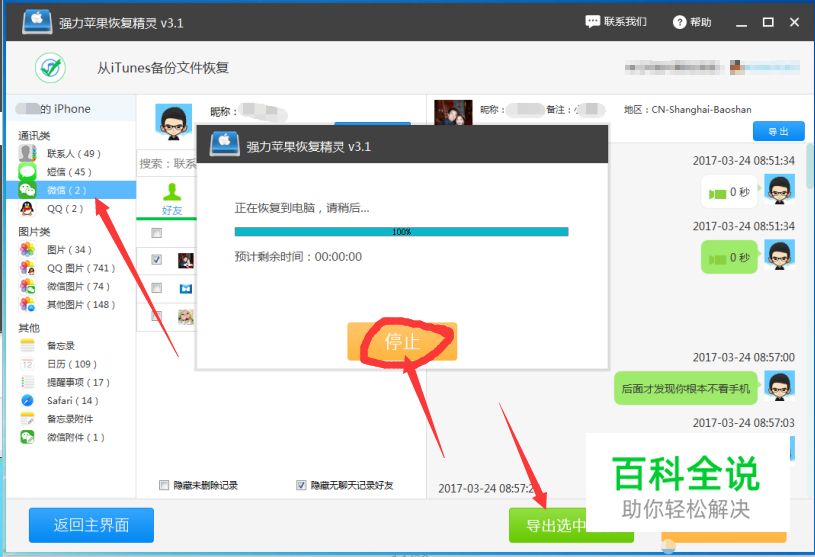Click the iPhone device header in the sidebar

71,109
